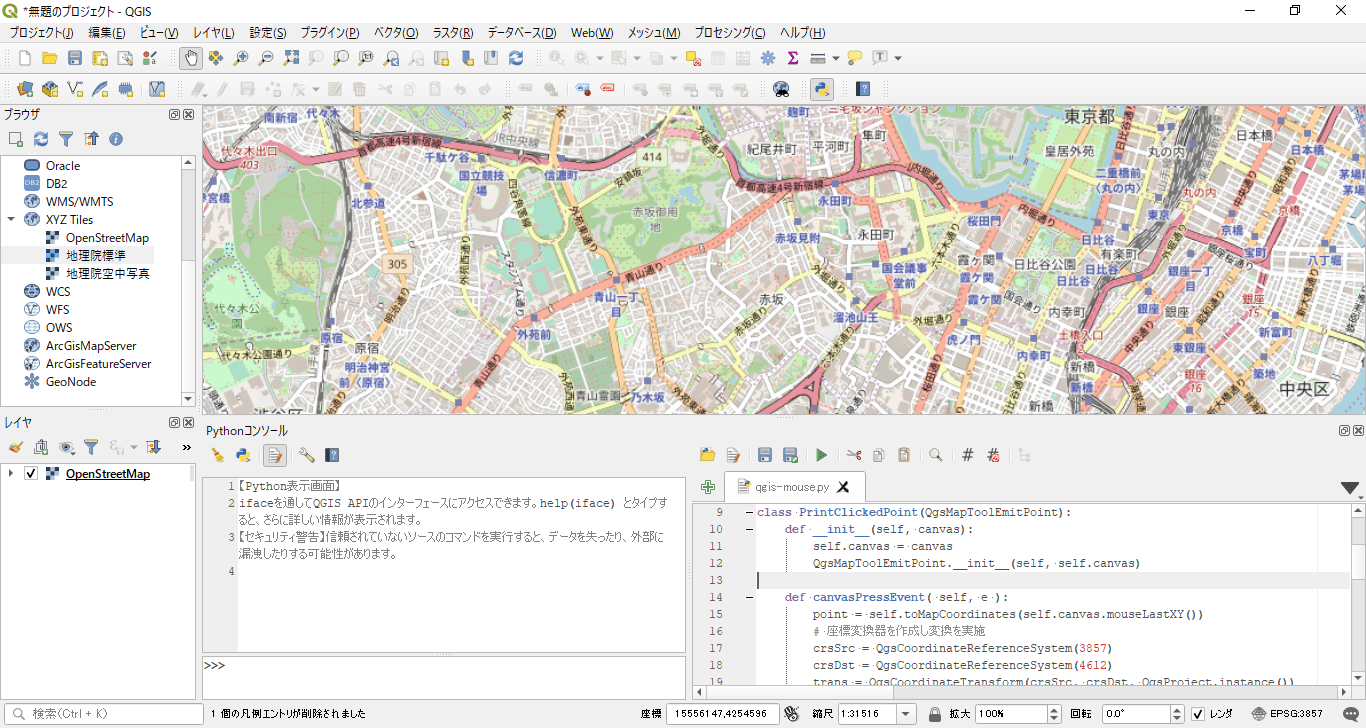Select the 地理院標準 XYZ tile entry
Screen dimensions: 1366x728
(x=95, y=256)
